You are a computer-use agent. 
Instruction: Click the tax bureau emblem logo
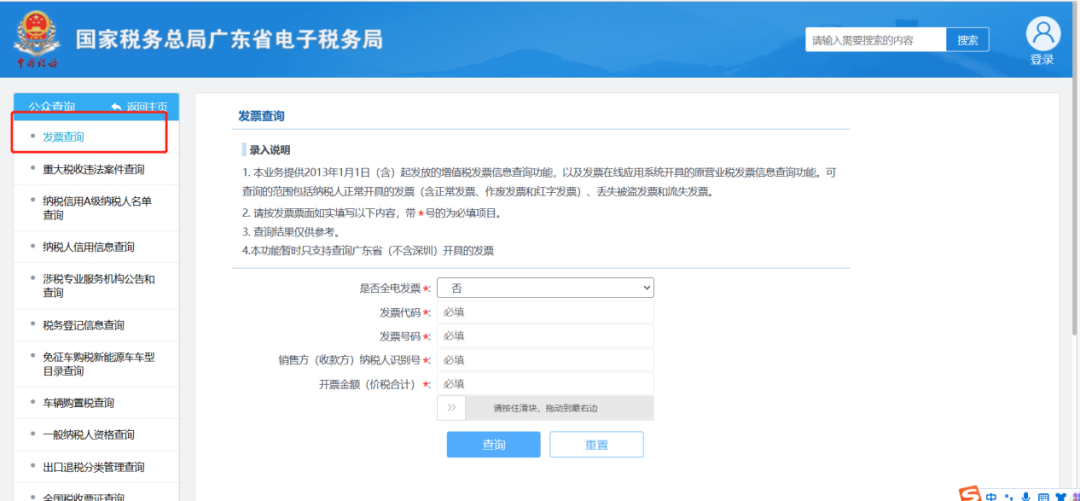[37, 40]
